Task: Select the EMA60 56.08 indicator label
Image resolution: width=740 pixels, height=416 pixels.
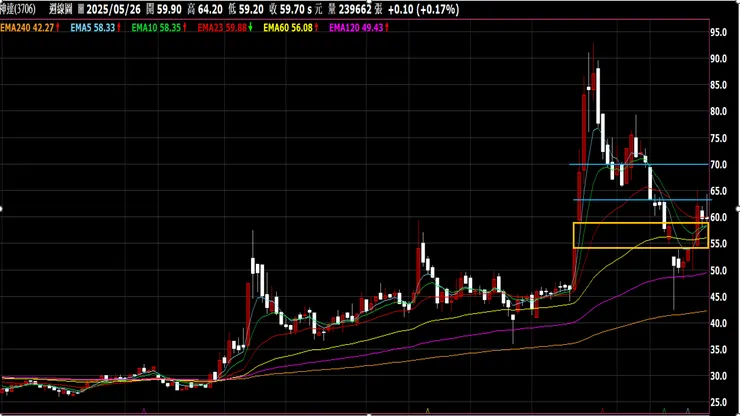Action: tap(288, 28)
